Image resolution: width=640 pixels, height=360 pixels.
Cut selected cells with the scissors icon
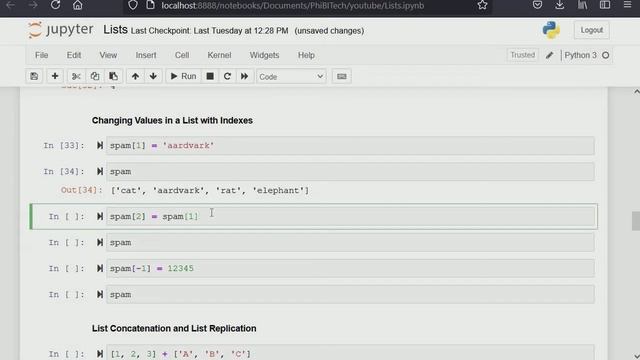[76, 76]
